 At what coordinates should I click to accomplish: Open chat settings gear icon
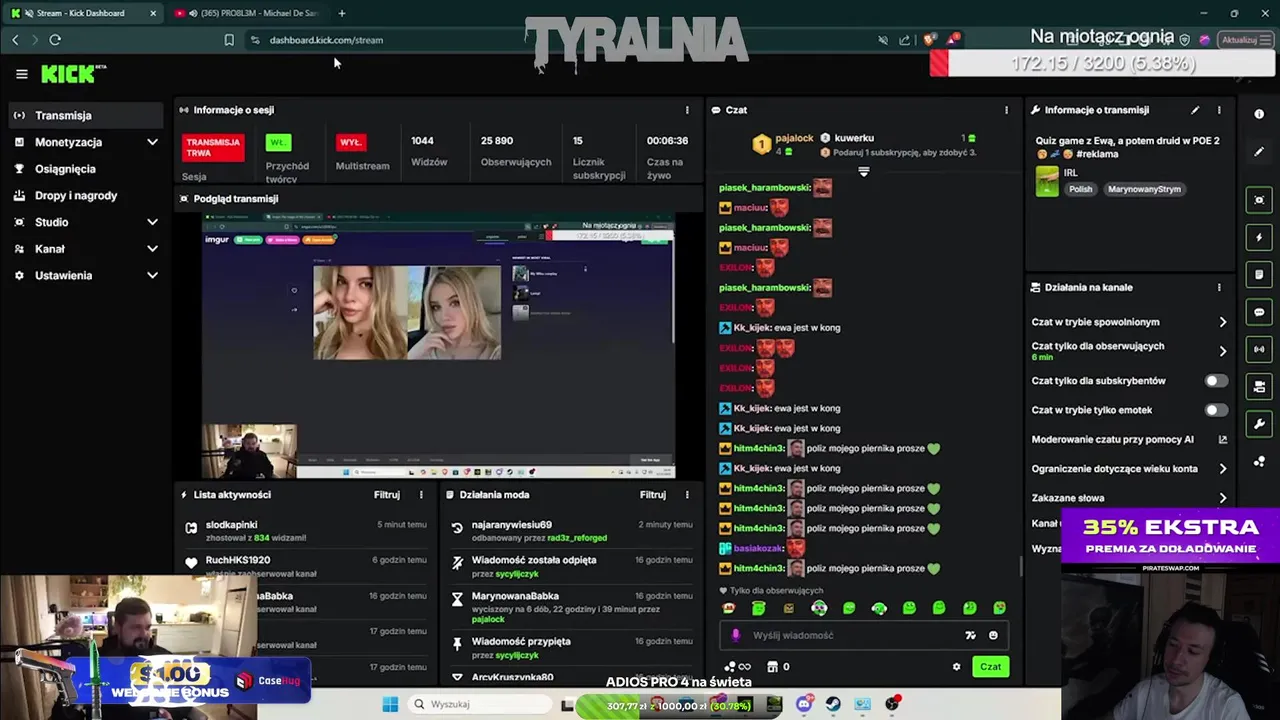click(956, 667)
